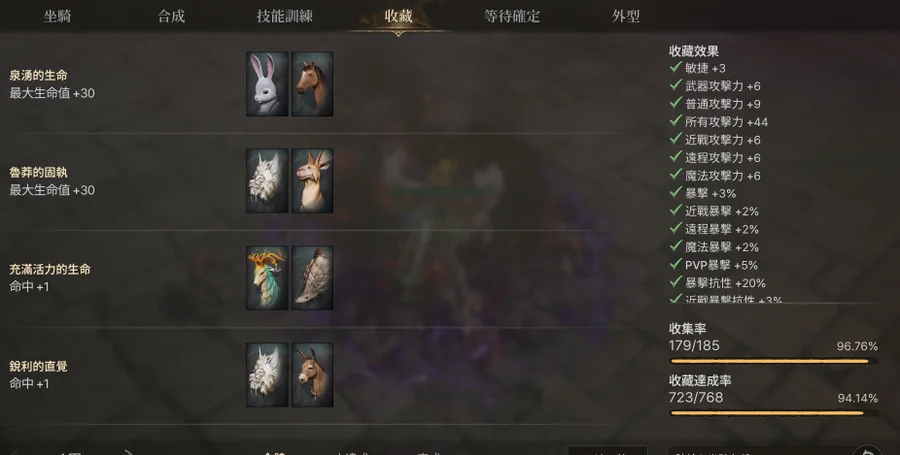Toggle the 暴擊抗性 +20% checkmark
The image size is (900, 455).
click(676, 282)
